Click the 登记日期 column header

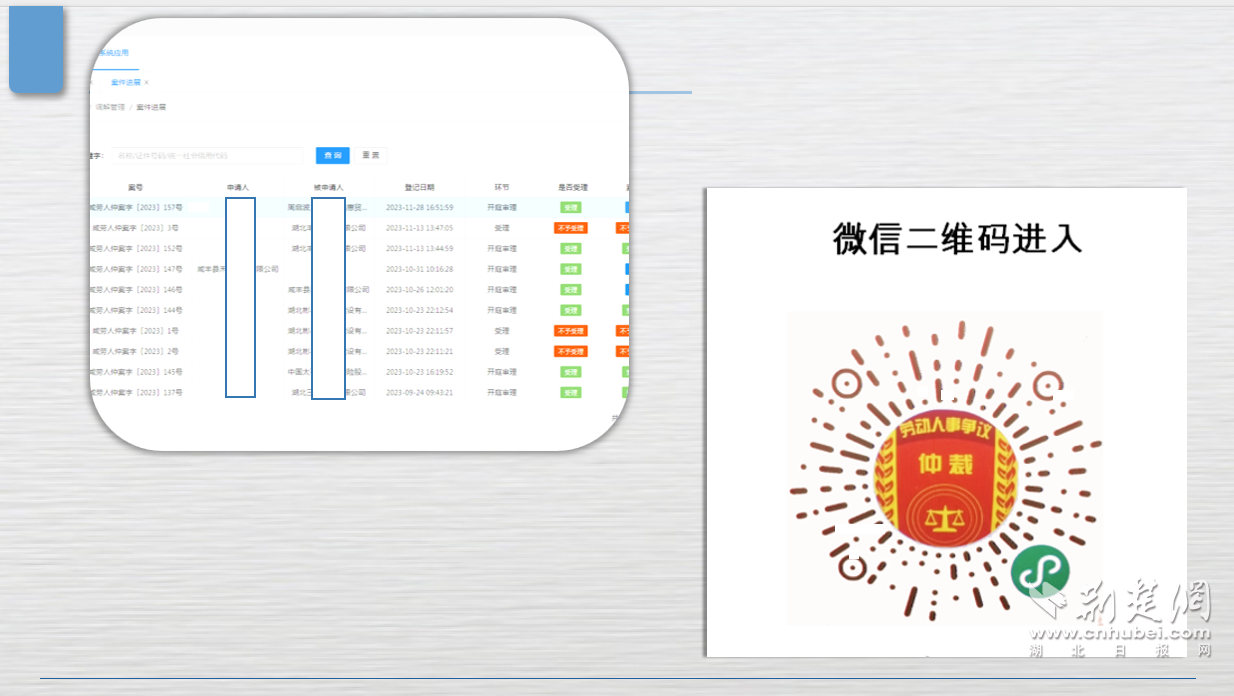tap(420, 187)
